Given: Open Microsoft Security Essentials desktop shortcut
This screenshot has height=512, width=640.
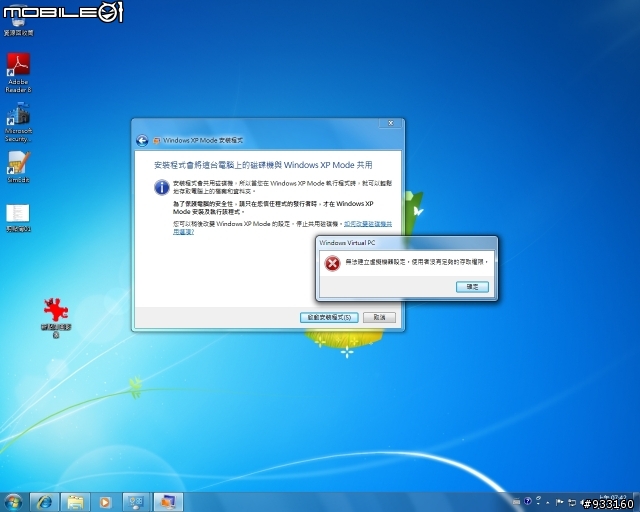Looking at the screenshot, I should [x=18, y=122].
